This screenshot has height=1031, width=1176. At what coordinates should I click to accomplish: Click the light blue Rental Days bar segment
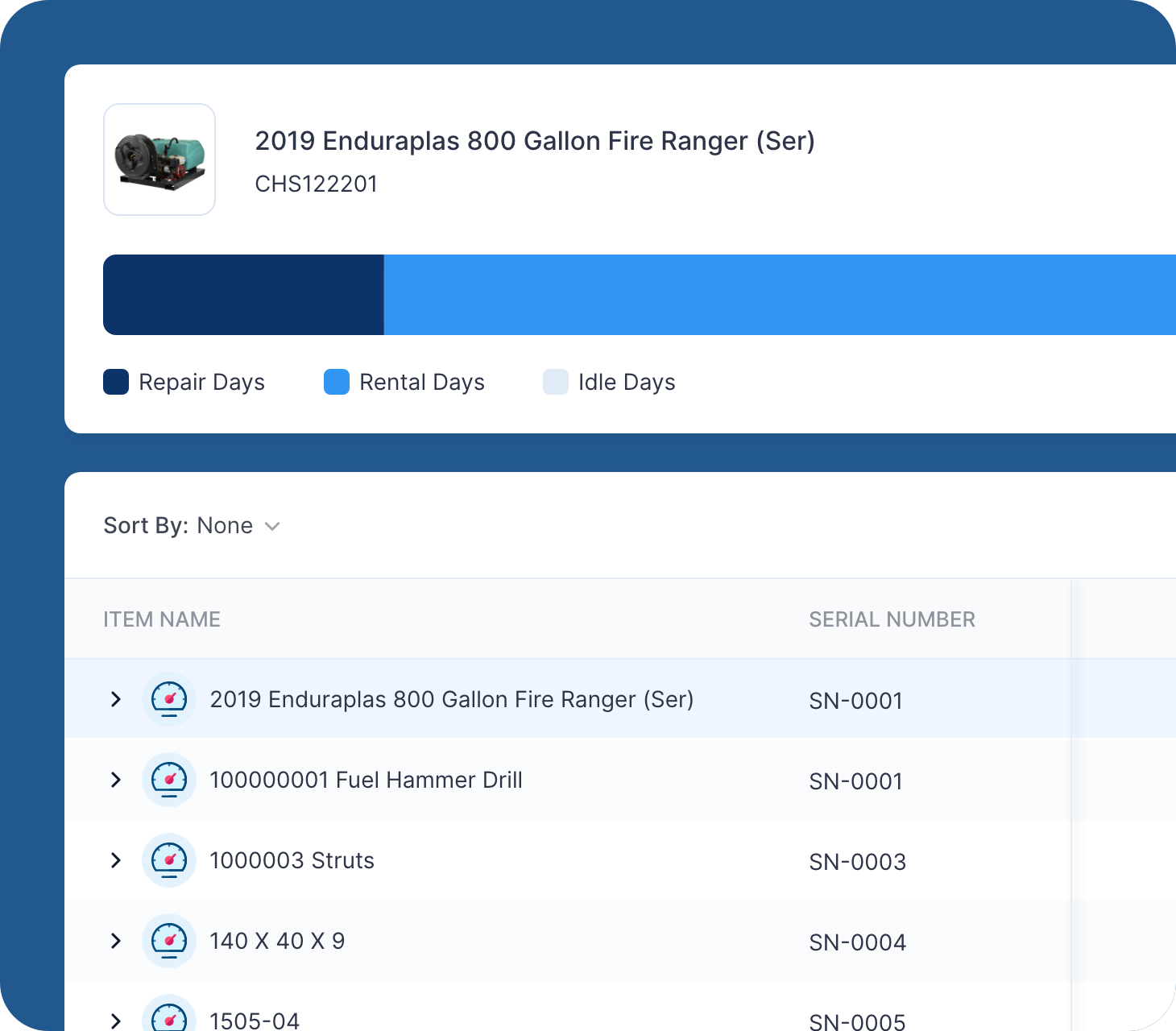[x=780, y=295]
